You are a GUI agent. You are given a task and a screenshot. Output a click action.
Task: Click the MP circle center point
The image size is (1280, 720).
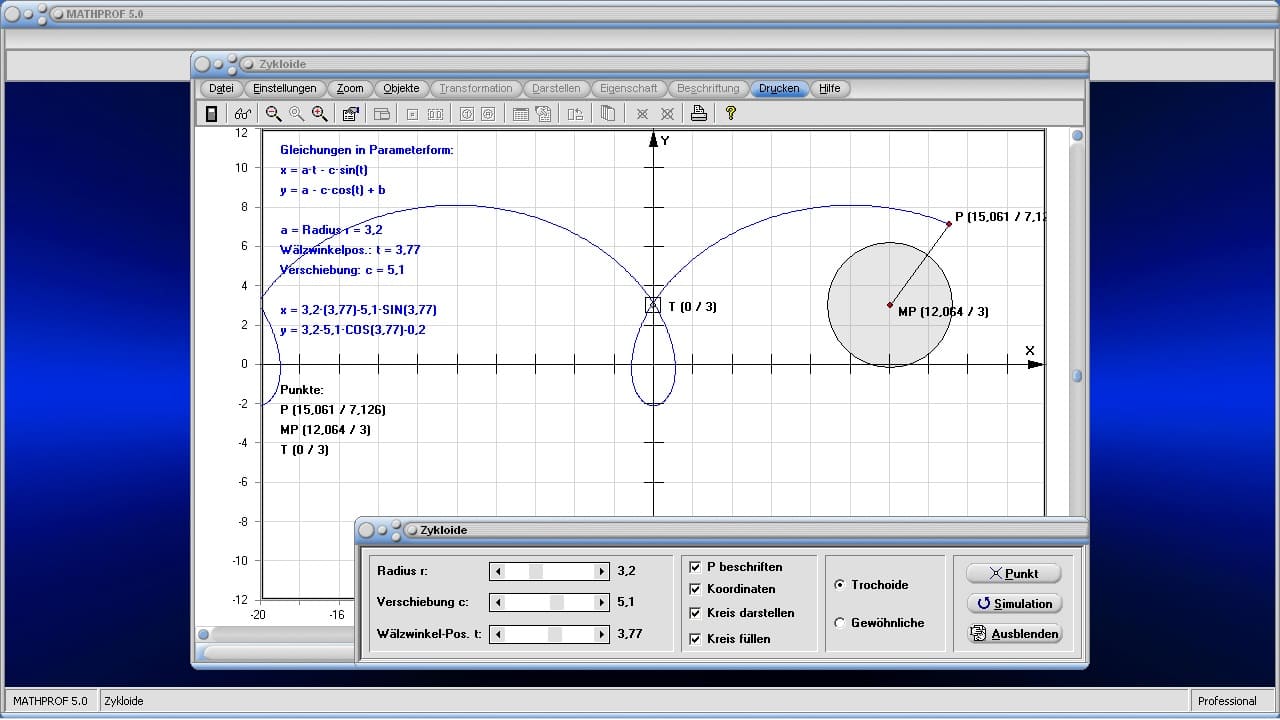tap(890, 305)
